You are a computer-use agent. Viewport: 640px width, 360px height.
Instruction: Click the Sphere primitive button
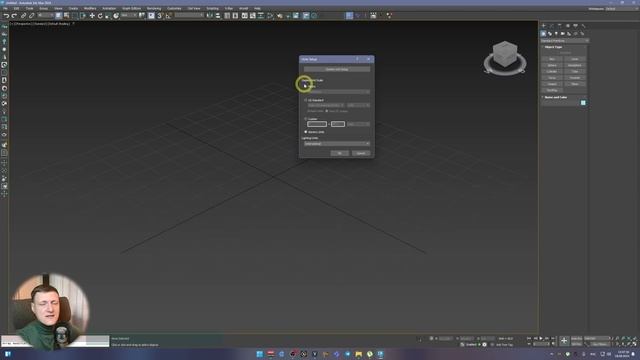pos(552,65)
